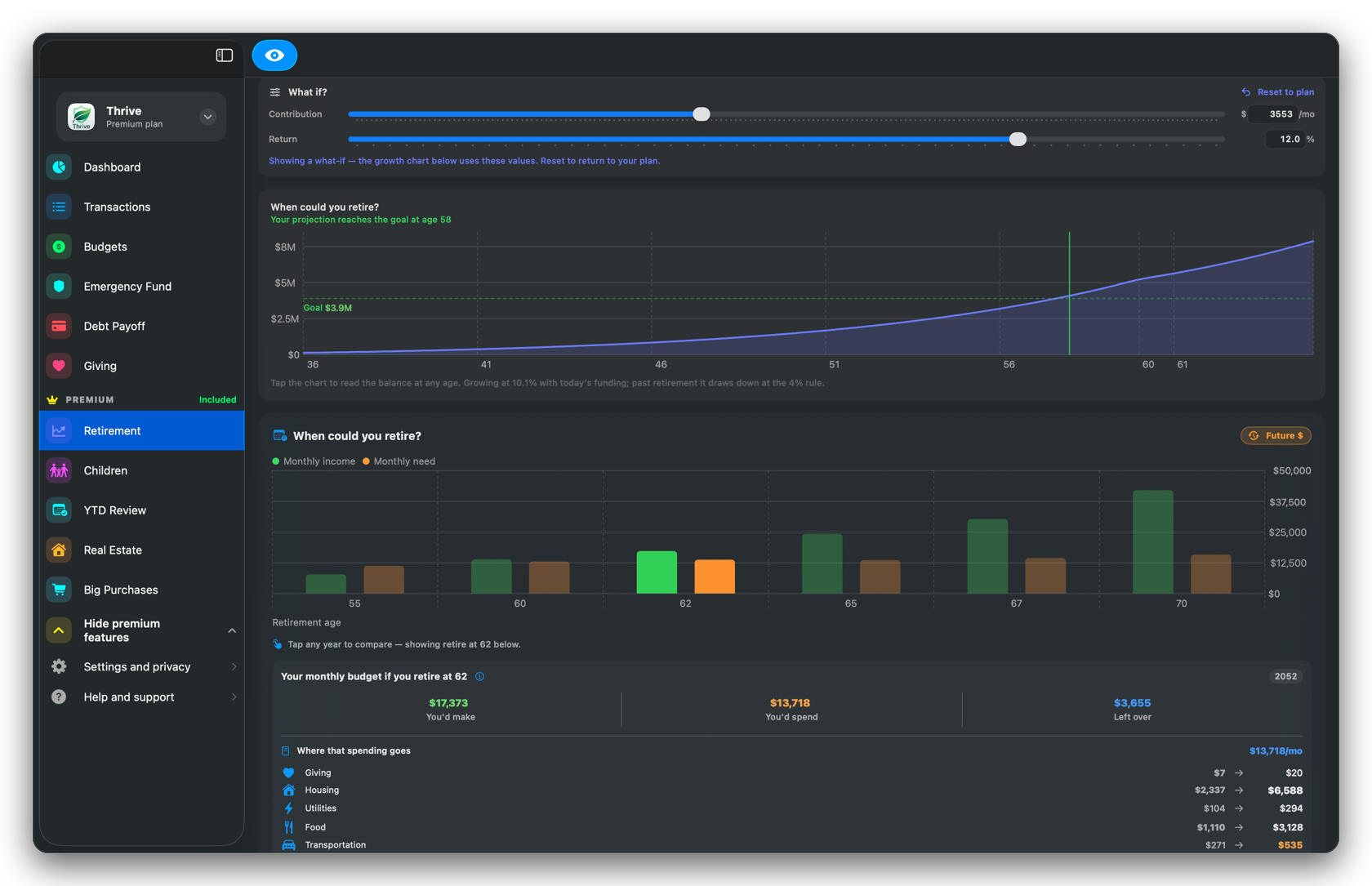Viewport: 1372px width, 886px height.
Task: Open the Thrive plan dropdown chevron
Action: click(x=208, y=117)
